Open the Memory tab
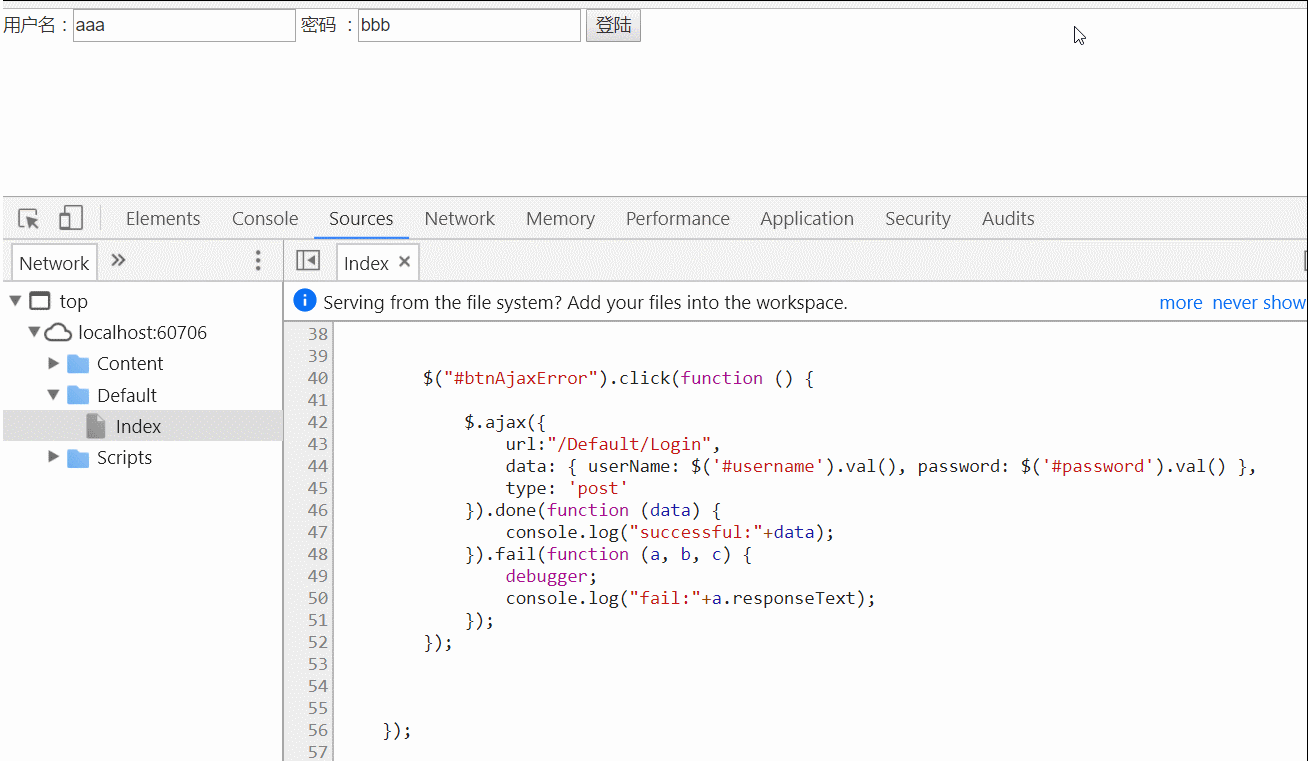Viewport: 1308px width, 761px height. 560,219
